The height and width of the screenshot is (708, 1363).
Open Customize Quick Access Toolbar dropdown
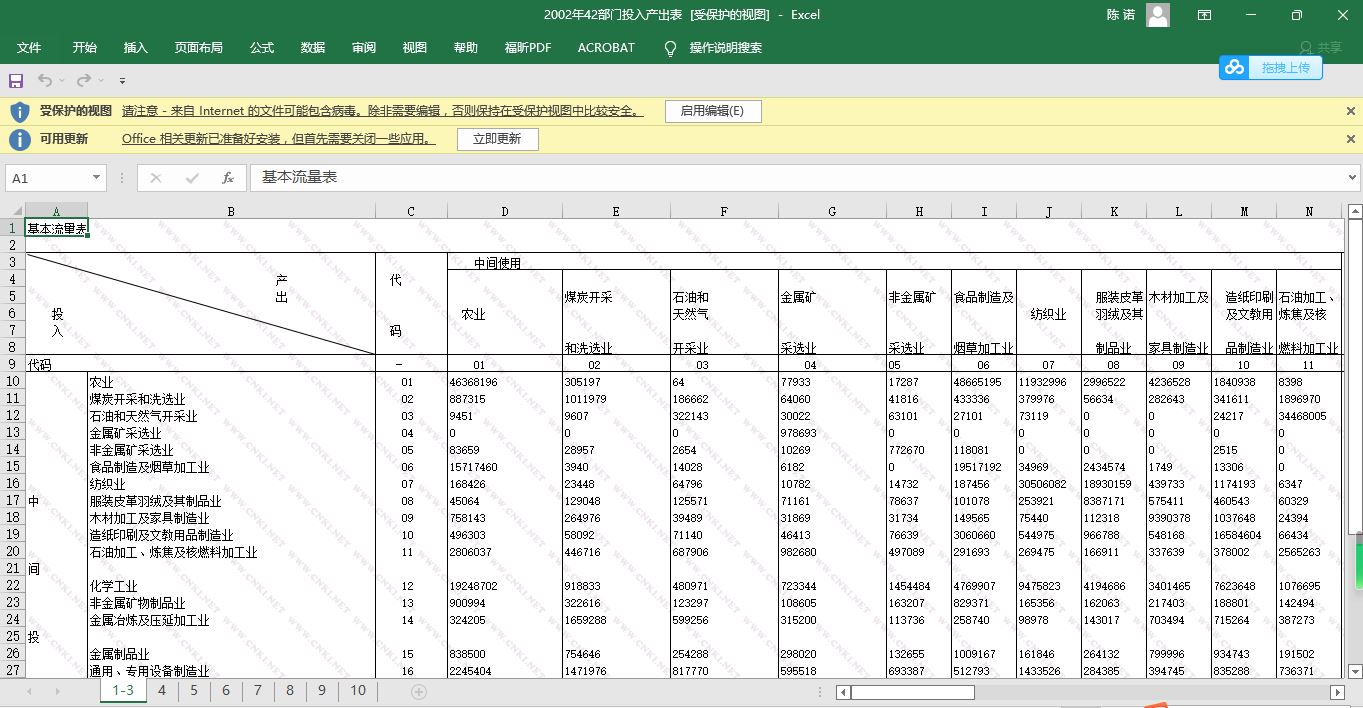(122, 80)
